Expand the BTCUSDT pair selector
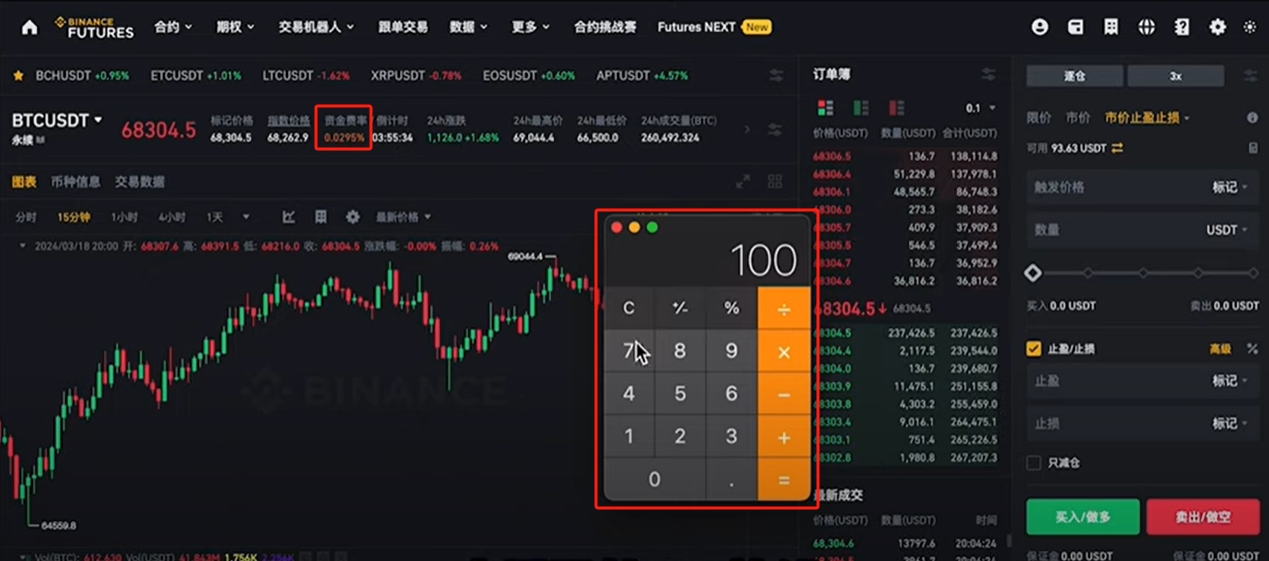The height and width of the screenshot is (561, 1269). pyautogui.click(x=58, y=120)
